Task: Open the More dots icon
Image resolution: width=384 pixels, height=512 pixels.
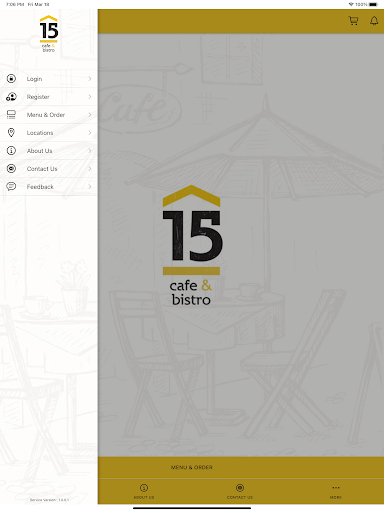Action: click(336, 488)
